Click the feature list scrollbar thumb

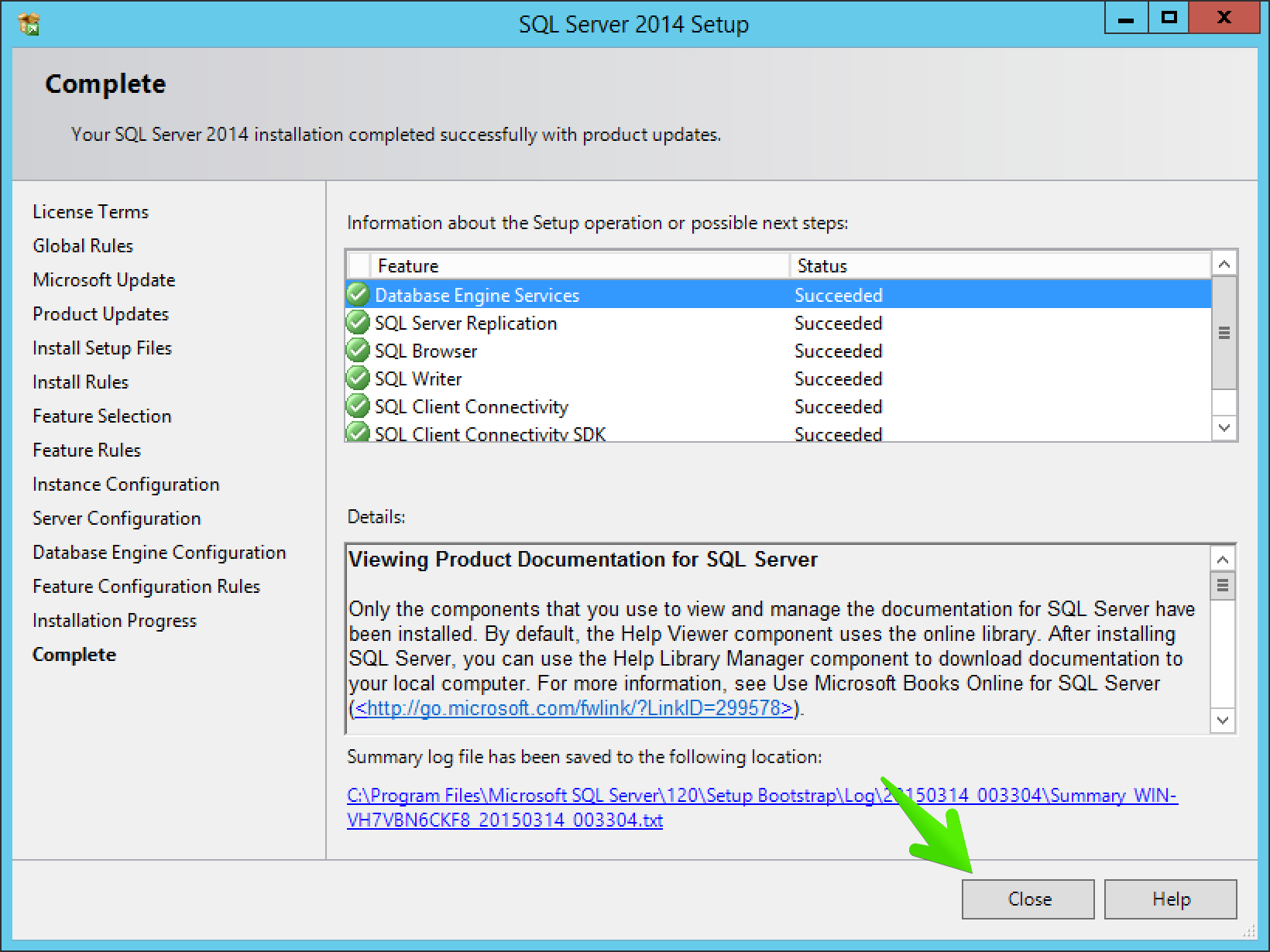(1224, 333)
